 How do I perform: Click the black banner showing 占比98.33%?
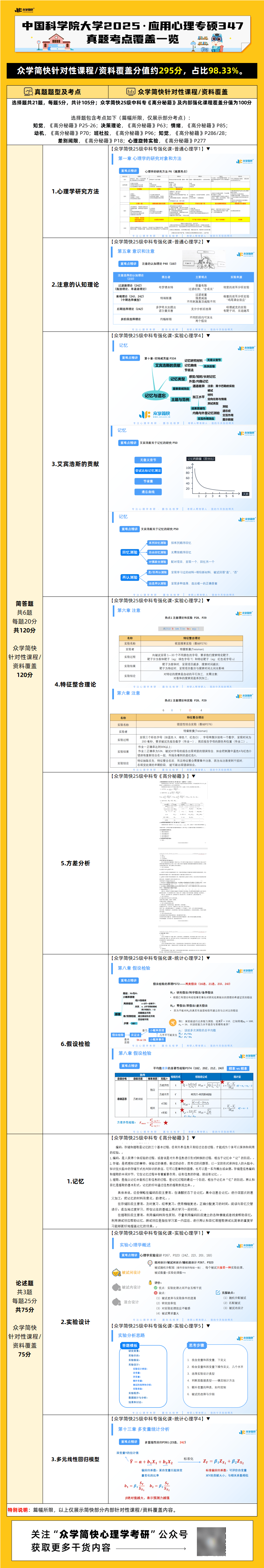click(x=132, y=71)
